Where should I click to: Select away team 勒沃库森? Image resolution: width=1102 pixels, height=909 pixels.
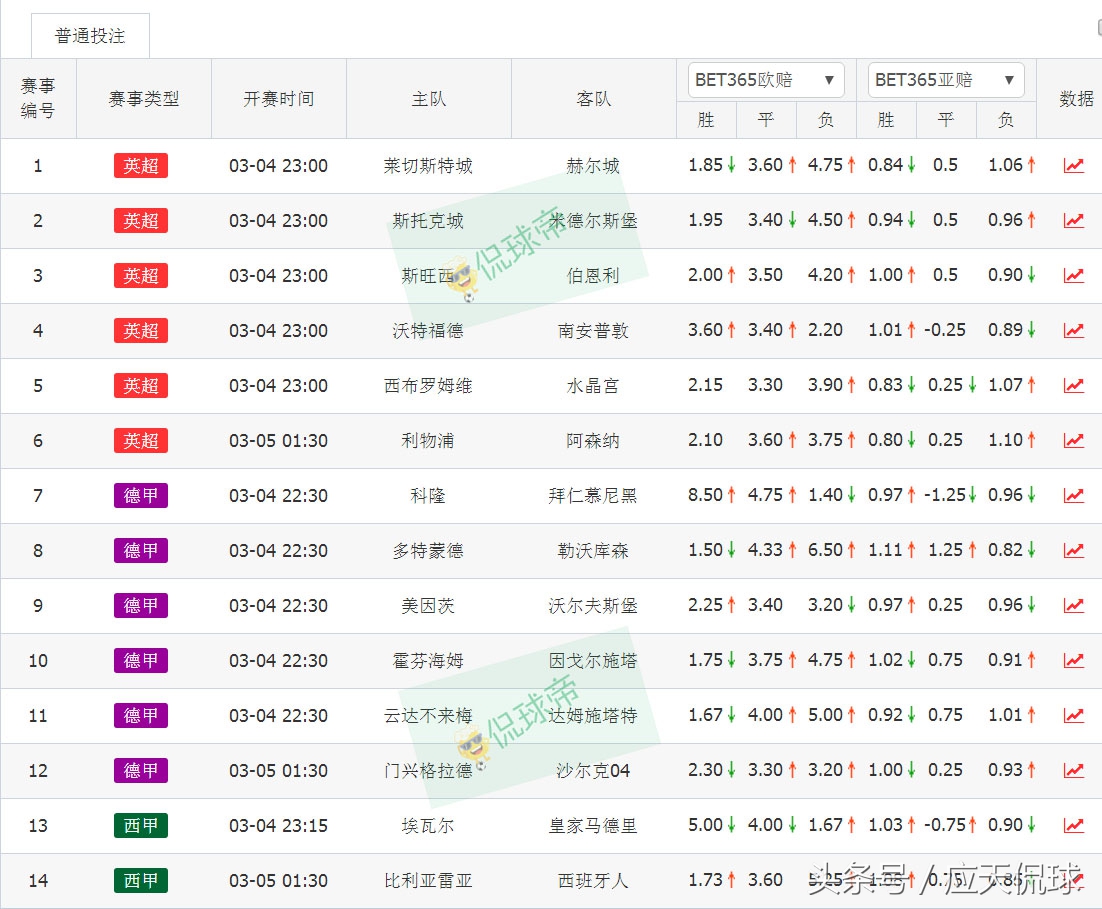pos(592,550)
